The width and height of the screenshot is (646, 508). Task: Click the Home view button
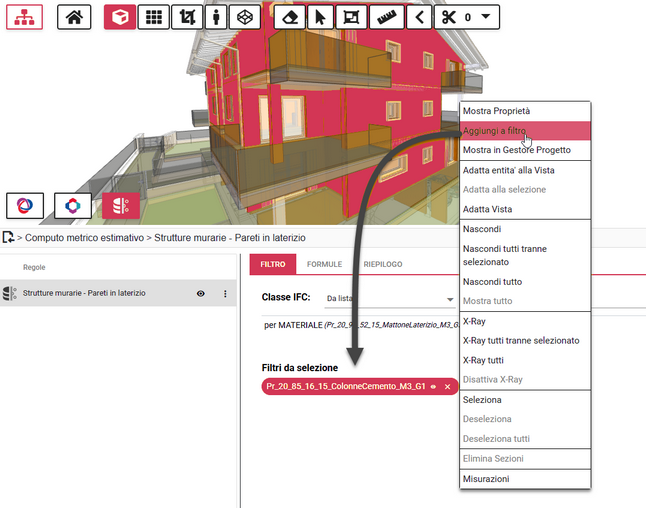[76, 17]
